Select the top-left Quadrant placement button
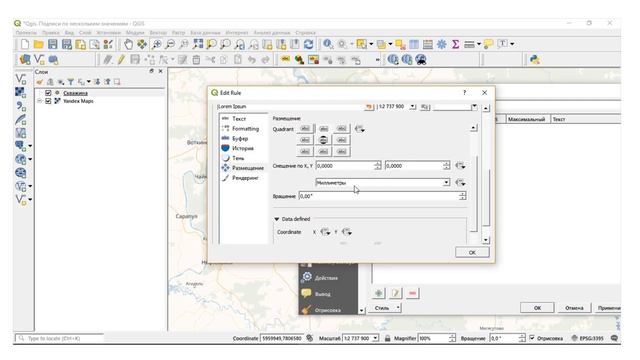 click(305, 129)
